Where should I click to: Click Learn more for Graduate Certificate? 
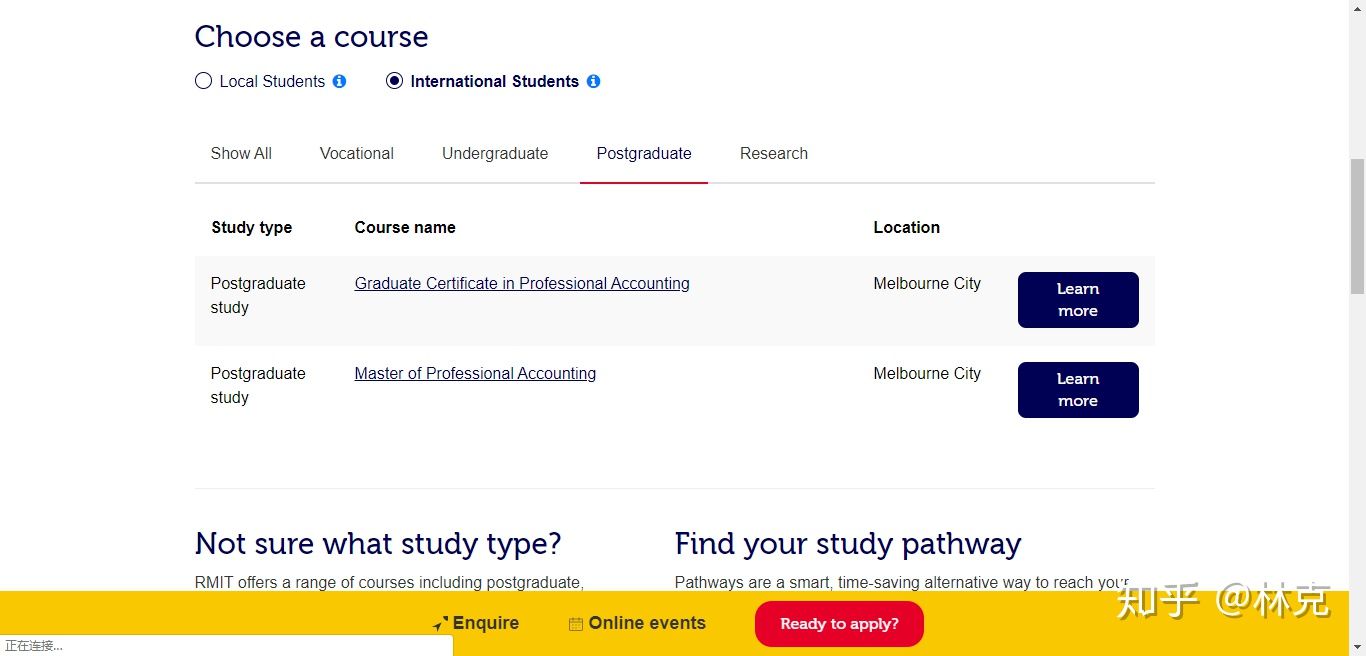click(1078, 300)
